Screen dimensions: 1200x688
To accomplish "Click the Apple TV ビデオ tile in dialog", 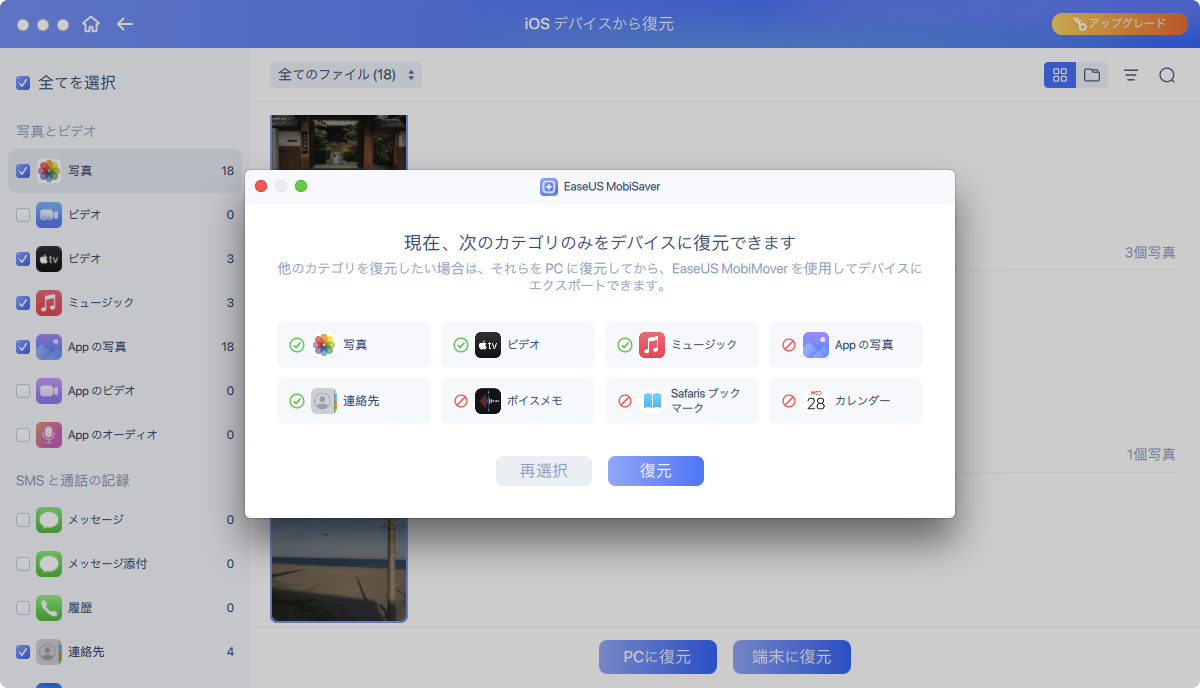I will [x=518, y=345].
